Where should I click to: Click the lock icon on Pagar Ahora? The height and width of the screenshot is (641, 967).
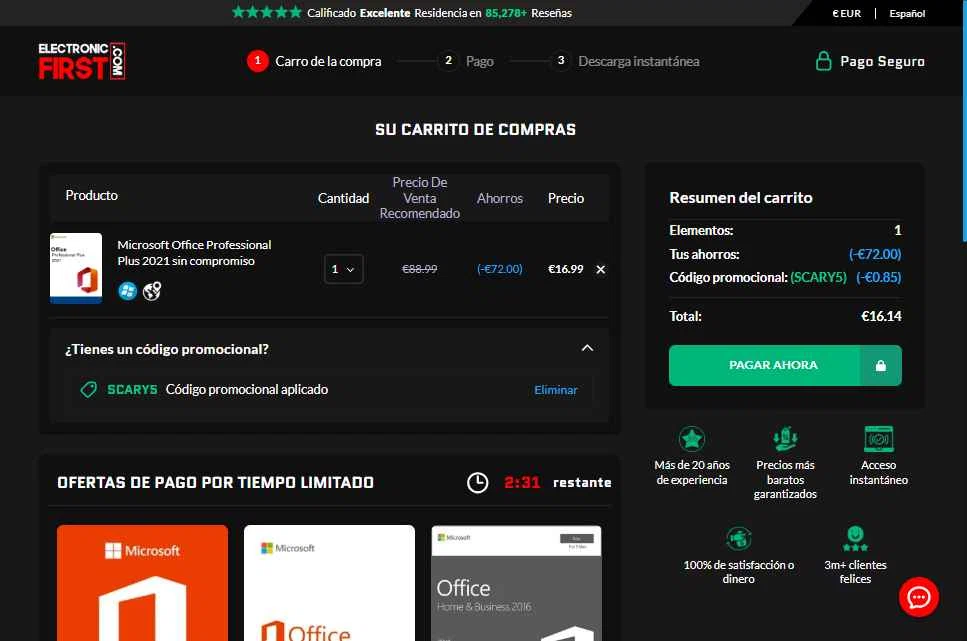click(881, 365)
